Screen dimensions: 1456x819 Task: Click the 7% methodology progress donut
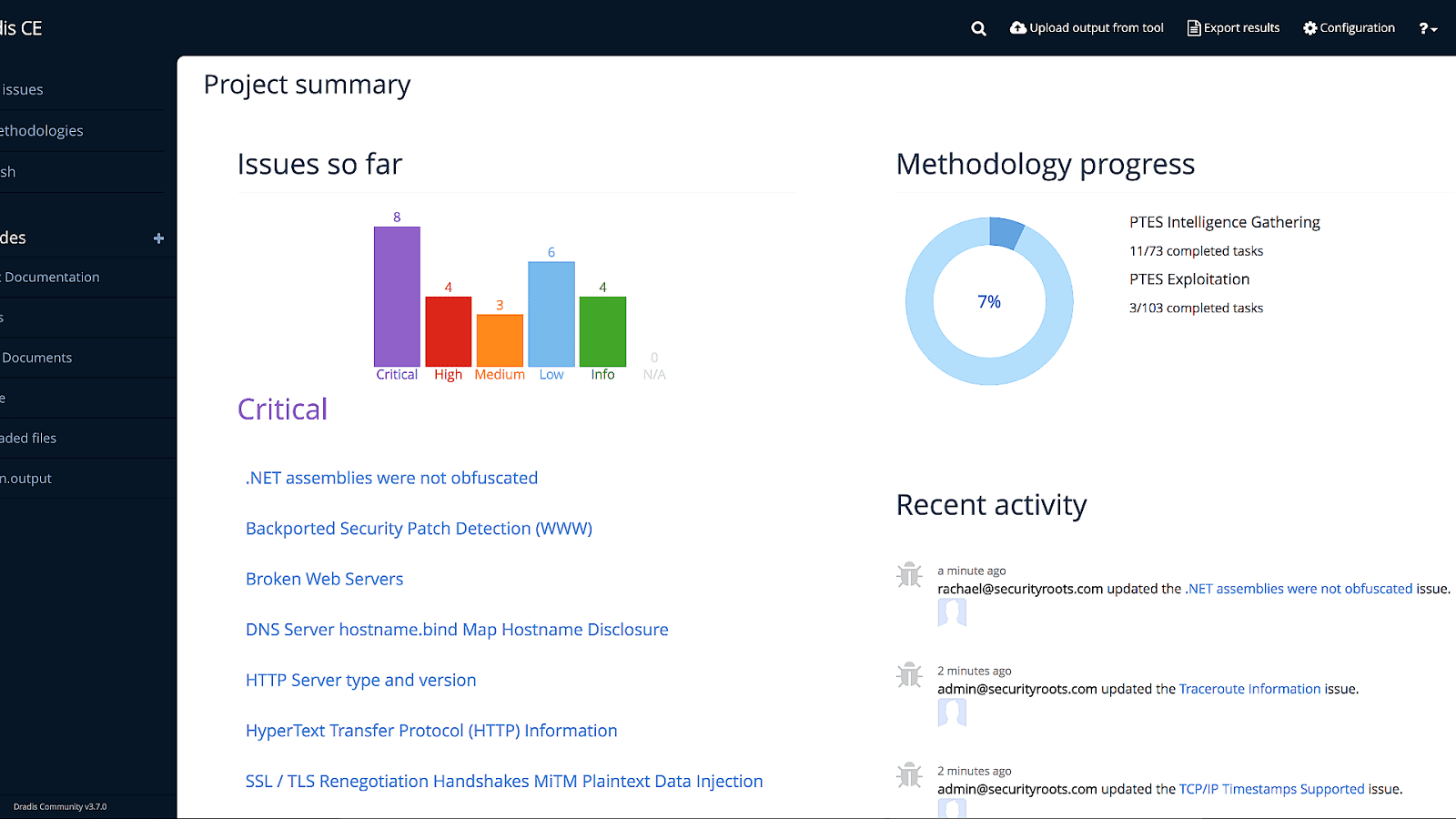point(988,301)
